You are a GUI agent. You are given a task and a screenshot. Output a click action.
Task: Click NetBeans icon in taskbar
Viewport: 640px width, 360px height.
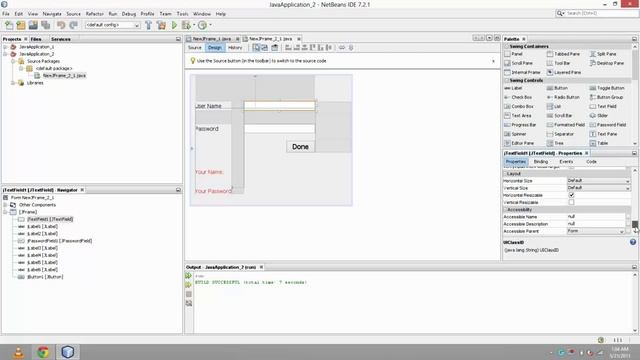click(68, 352)
